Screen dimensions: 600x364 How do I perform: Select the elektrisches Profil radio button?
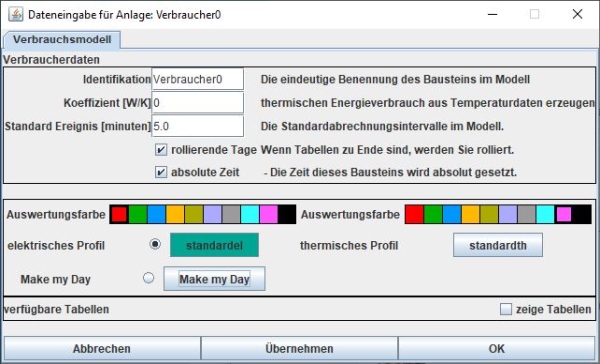(x=155, y=244)
